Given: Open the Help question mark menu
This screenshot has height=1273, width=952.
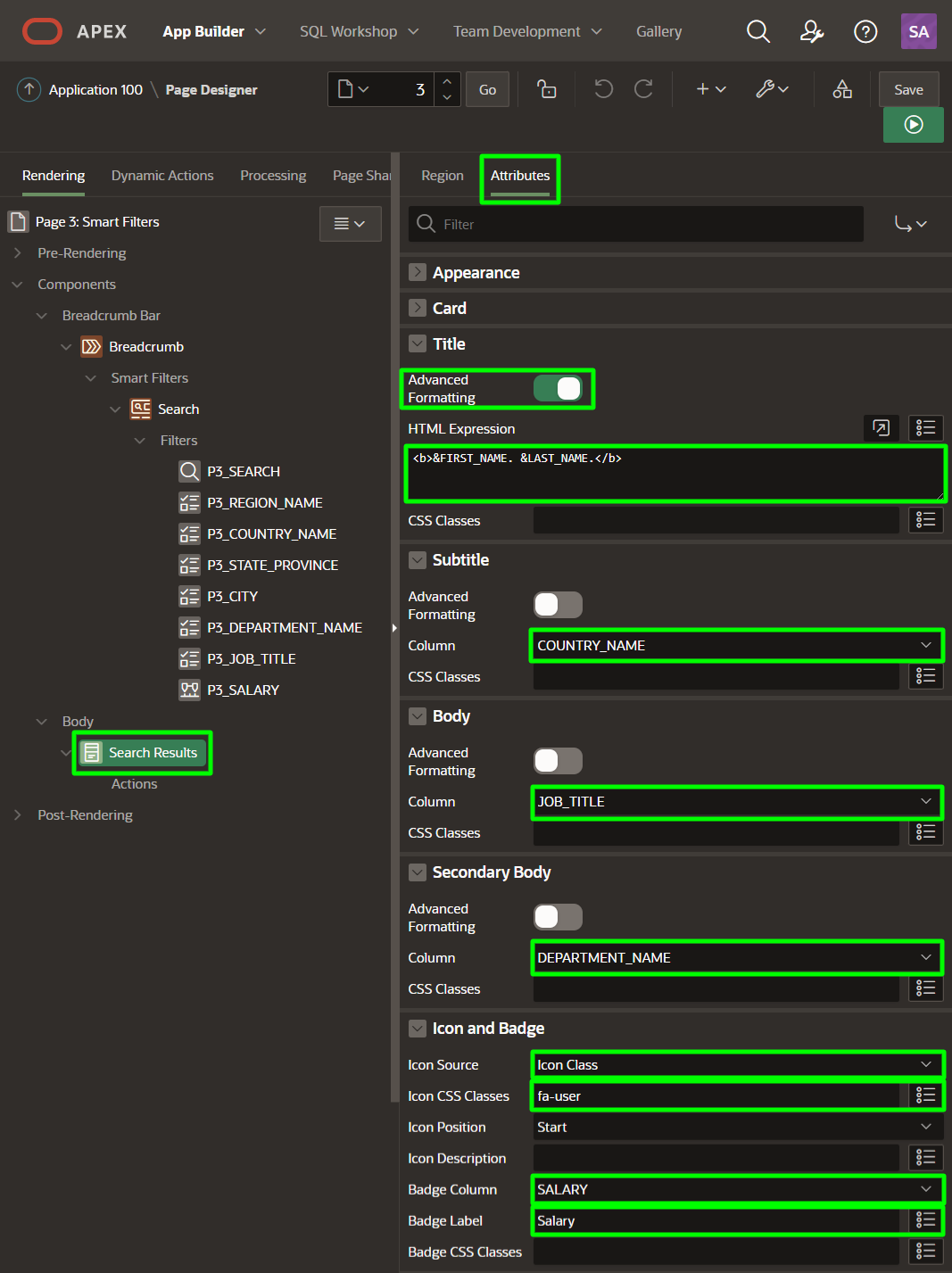Looking at the screenshot, I should point(865,31).
